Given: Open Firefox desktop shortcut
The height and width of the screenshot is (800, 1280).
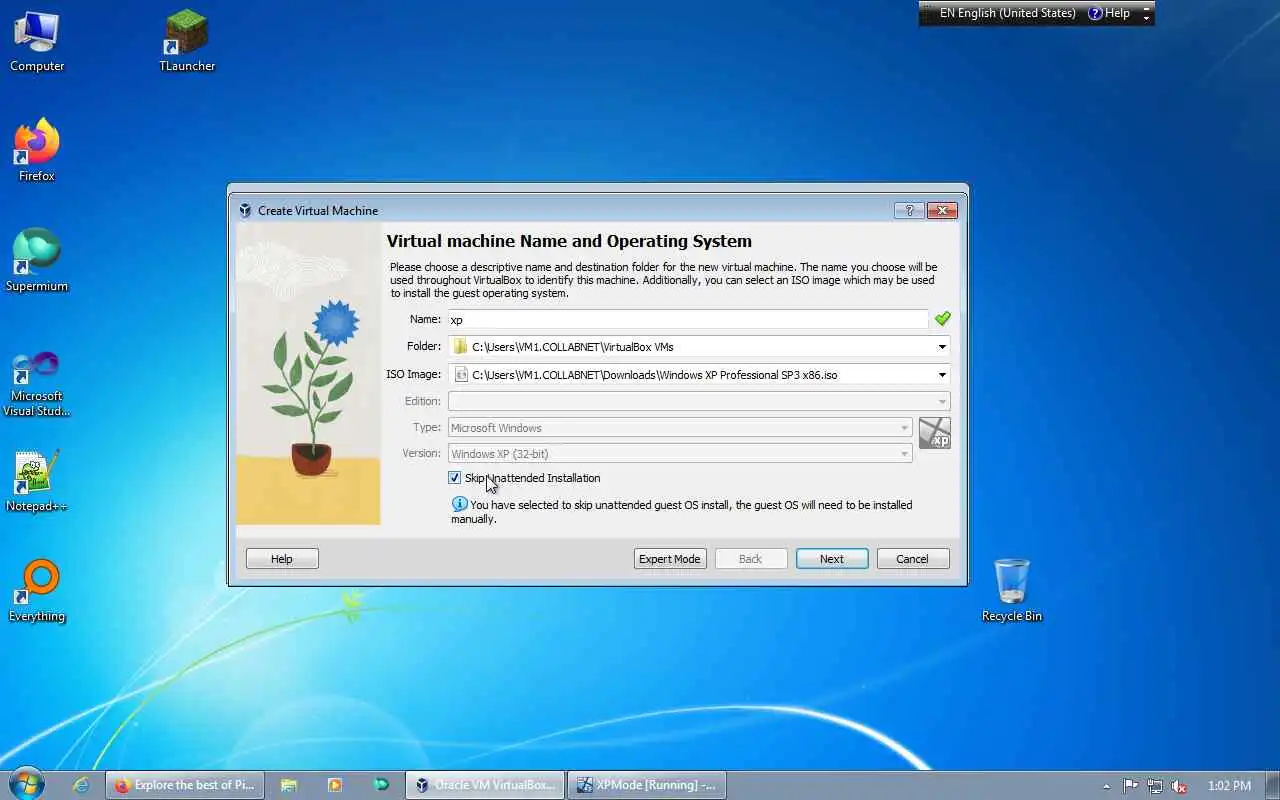Looking at the screenshot, I should [37, 150].
